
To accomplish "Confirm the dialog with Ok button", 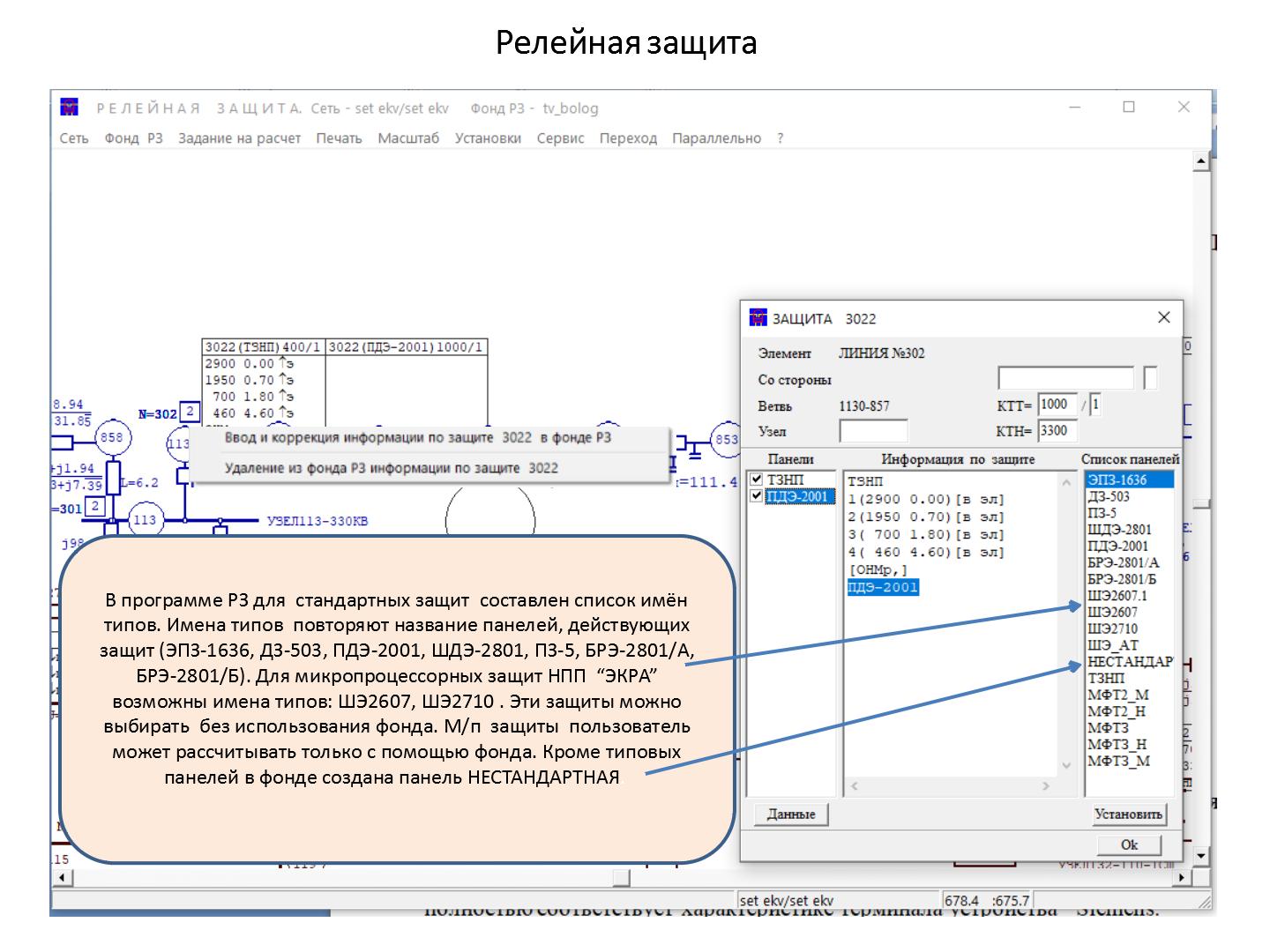I will tap(1128, 844).
